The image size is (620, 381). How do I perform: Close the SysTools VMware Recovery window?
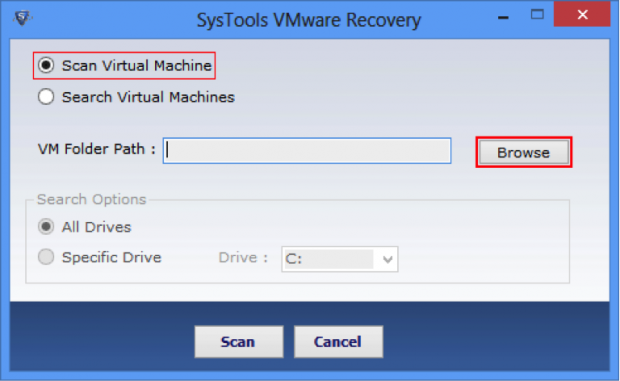(582, 15)
